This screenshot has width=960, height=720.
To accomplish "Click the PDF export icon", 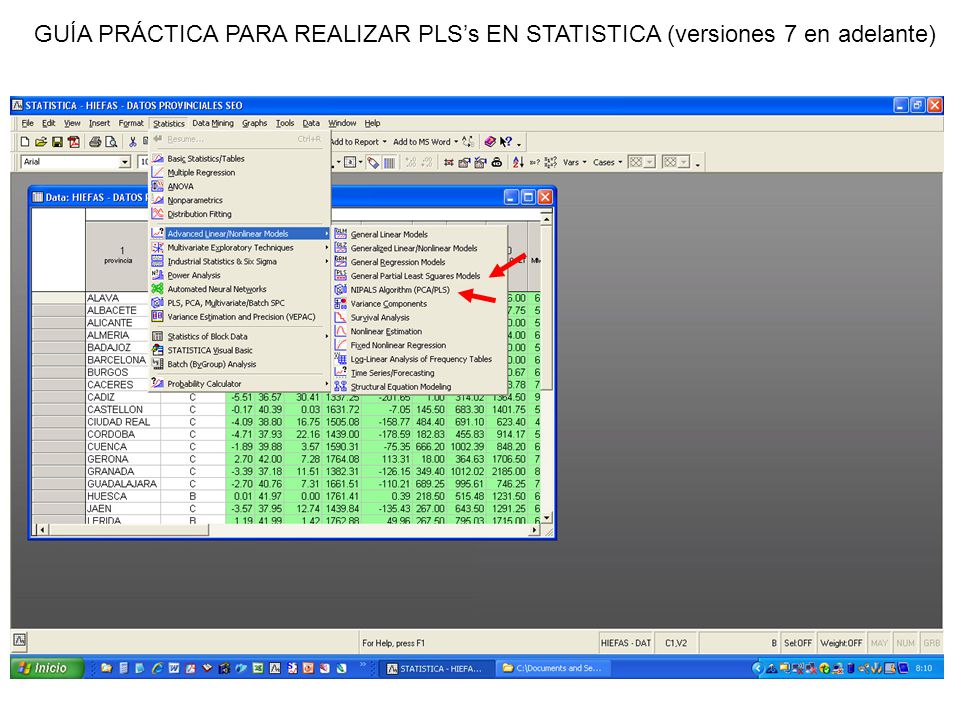I will tap(73, 142).
